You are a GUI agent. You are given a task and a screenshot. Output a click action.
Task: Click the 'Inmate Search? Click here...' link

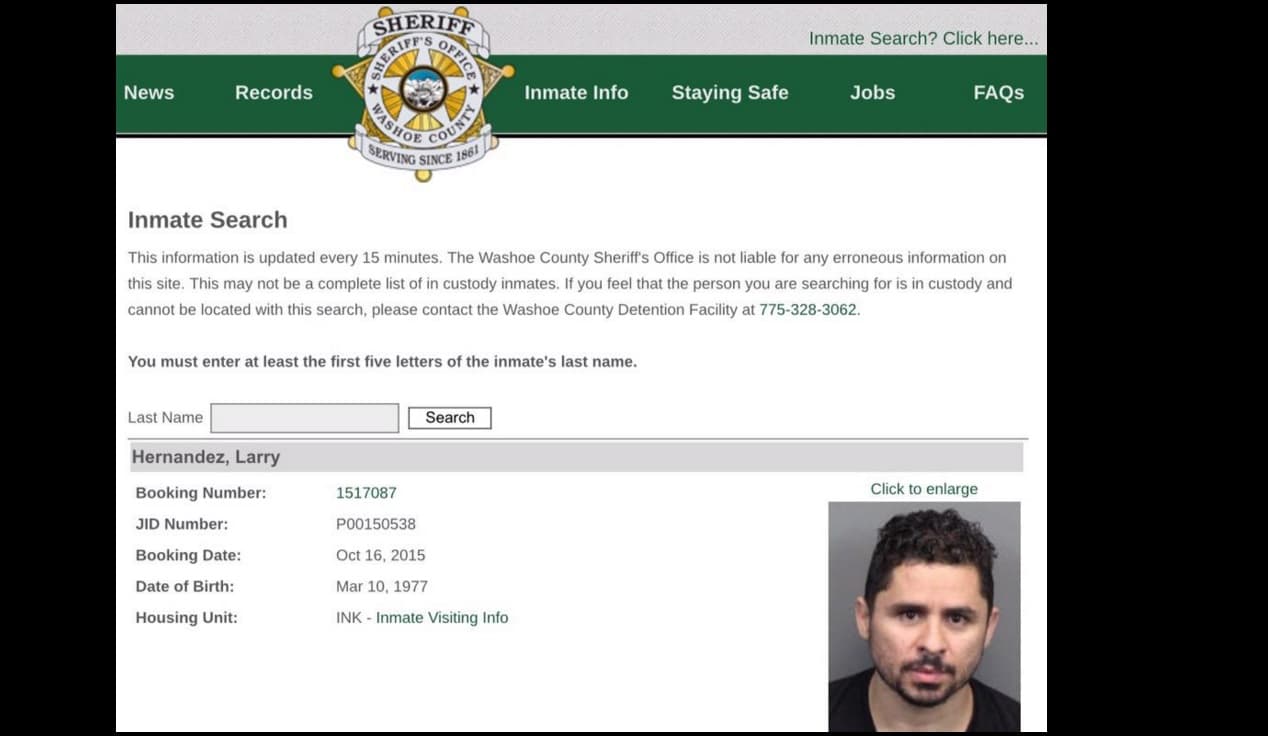click(x=923, y=38)
